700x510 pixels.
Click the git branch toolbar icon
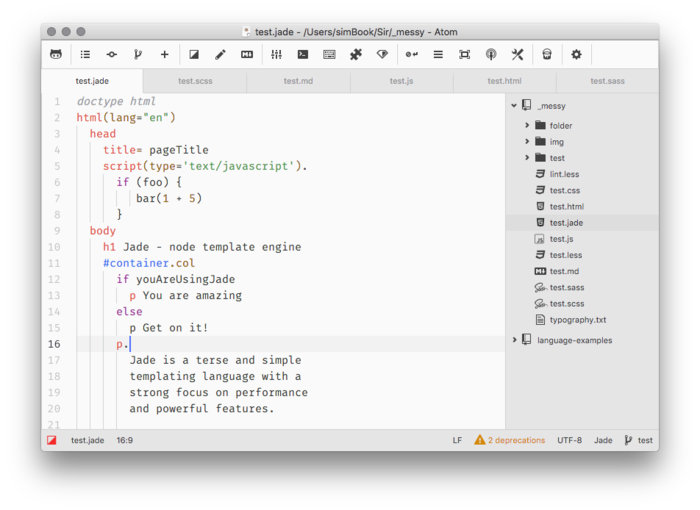click(x=138, y=54)
